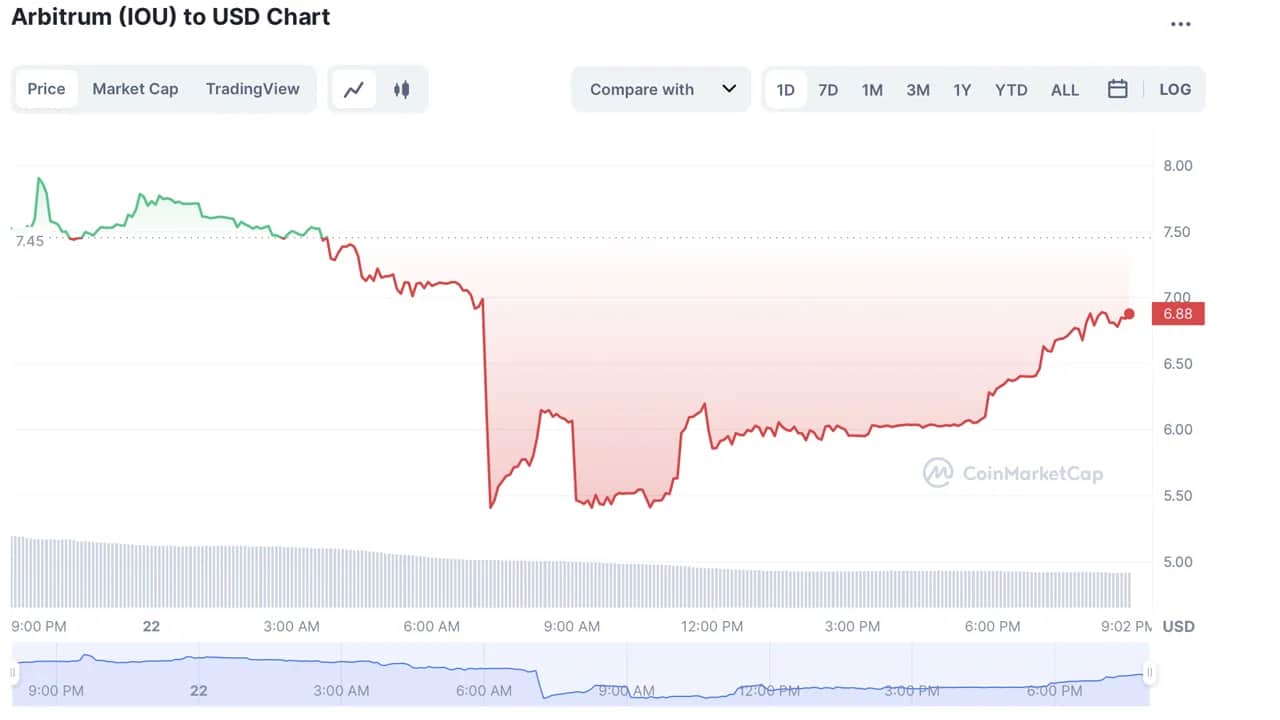Click the current price marker dot
The width and height of the screenshot is (1280, 720).
point(1129,314)
